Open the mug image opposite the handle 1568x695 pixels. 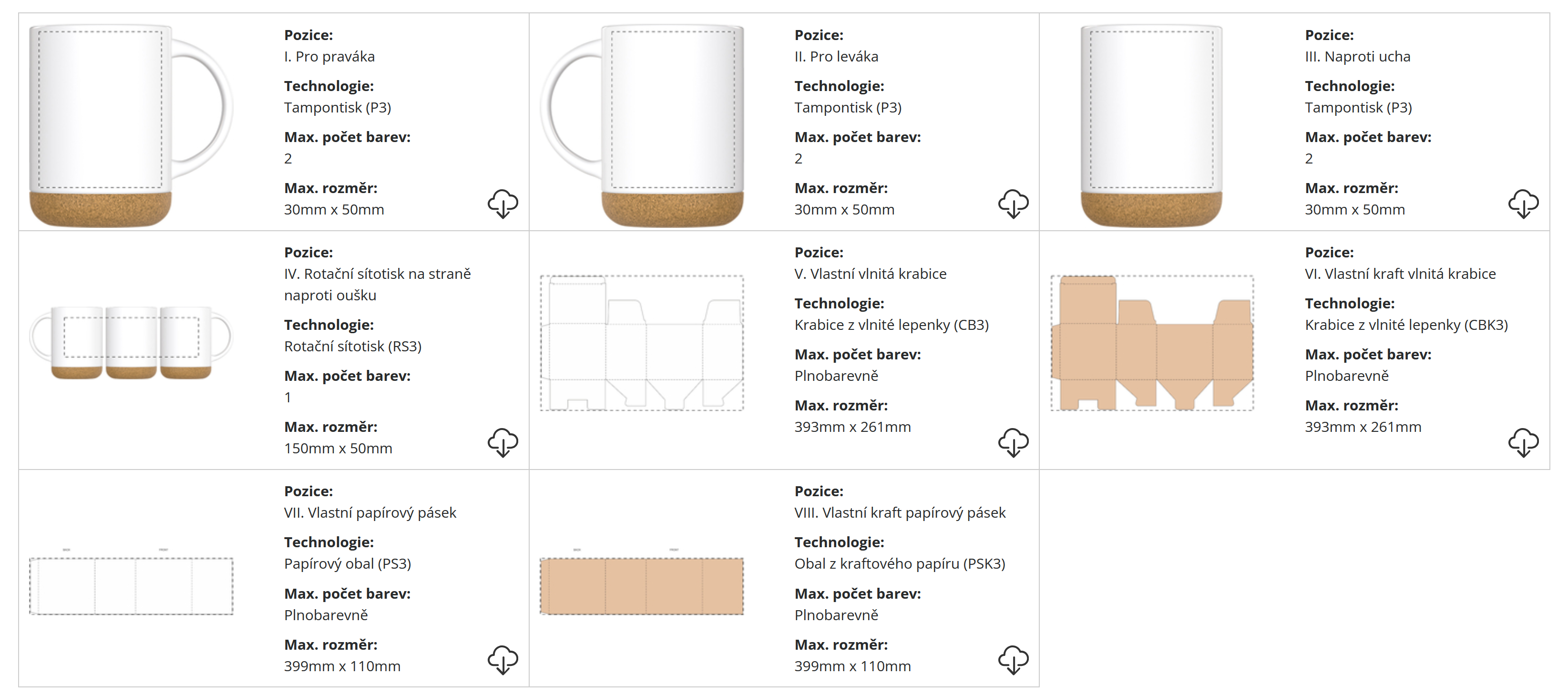point(1151,125)
